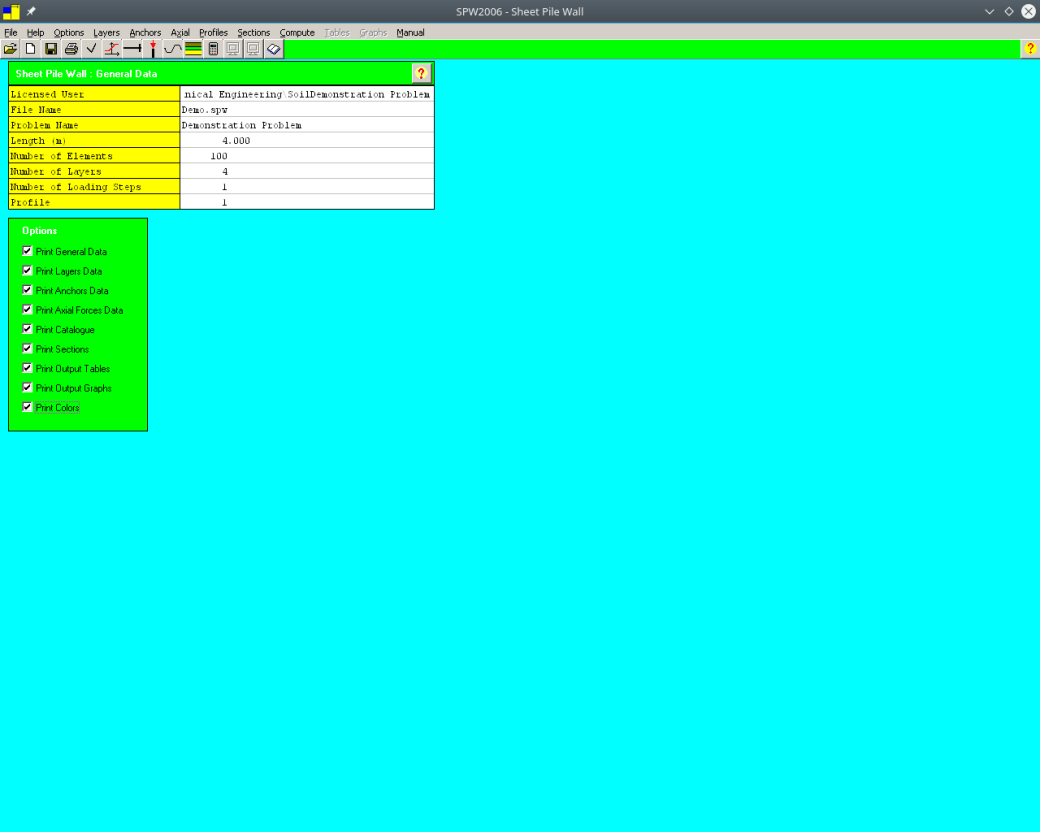
Task: Start computation via the calculator icon
Action: (212, 48)
